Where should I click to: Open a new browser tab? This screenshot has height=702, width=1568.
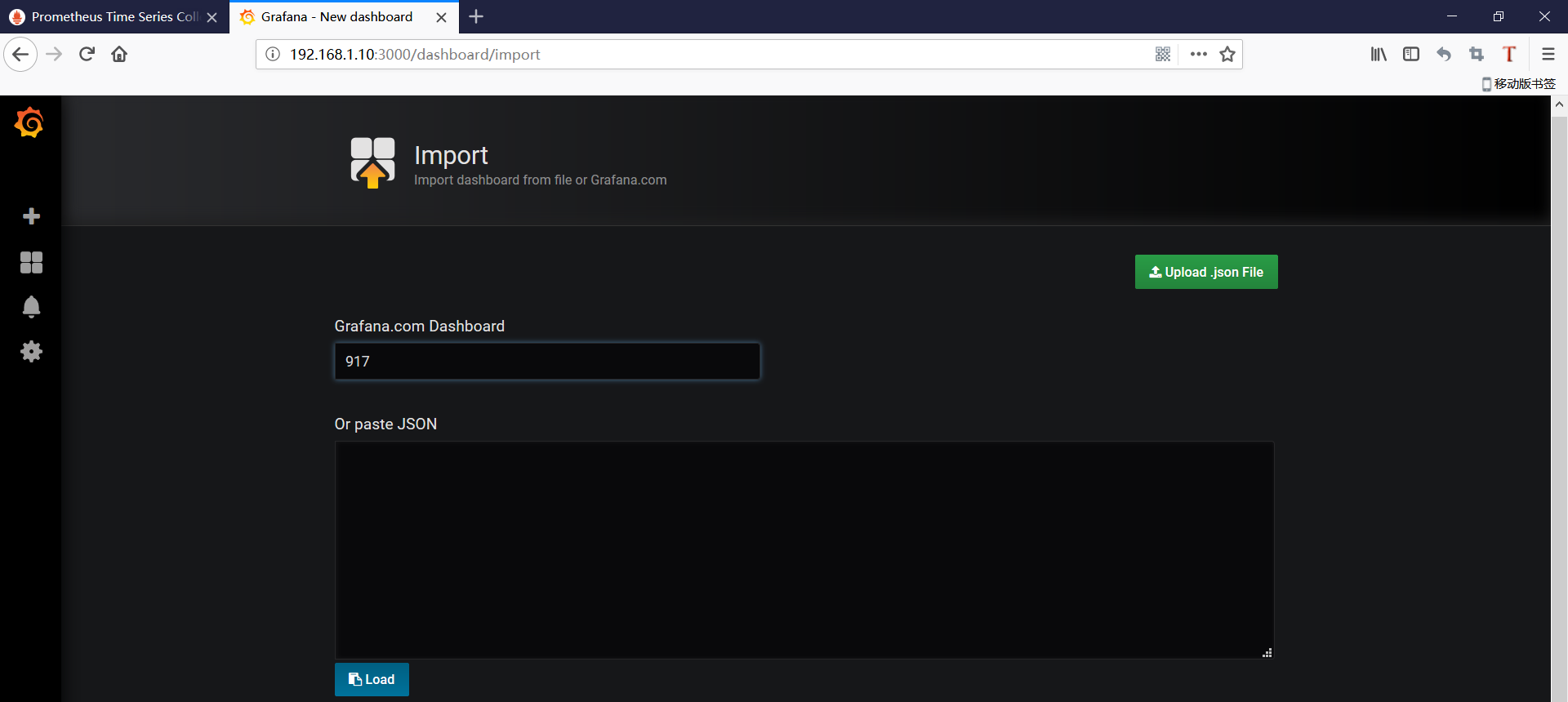click(x=476, y=17)
